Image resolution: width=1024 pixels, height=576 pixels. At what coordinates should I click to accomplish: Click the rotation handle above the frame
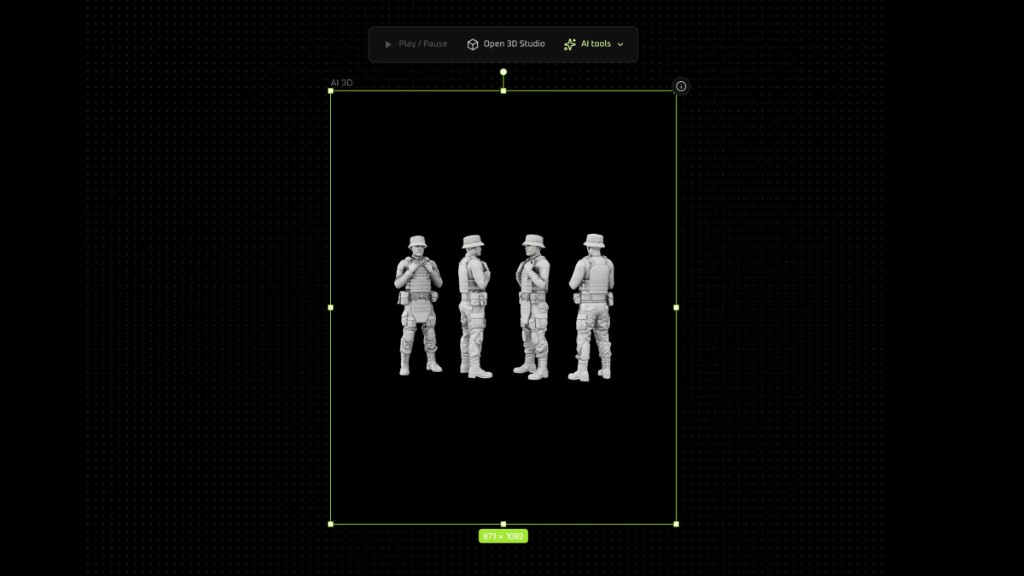(x=503, y=72)
